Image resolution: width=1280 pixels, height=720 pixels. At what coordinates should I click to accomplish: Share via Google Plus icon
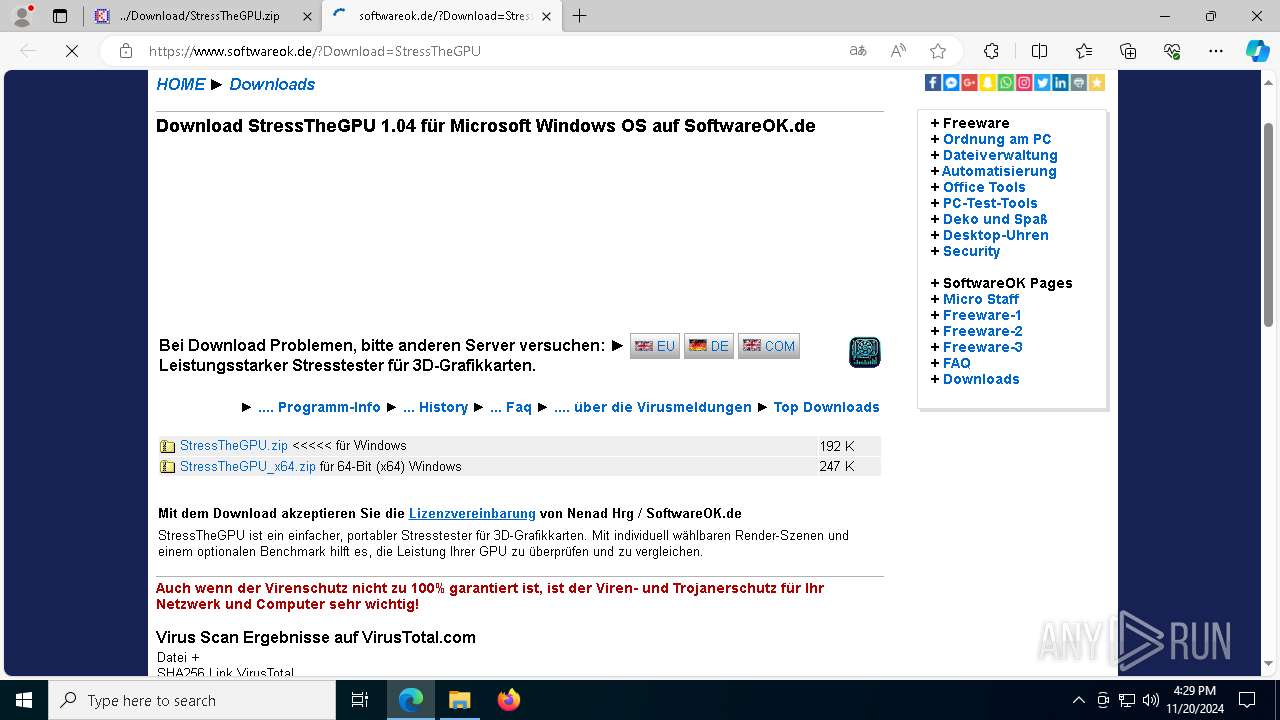coord(969,83)
